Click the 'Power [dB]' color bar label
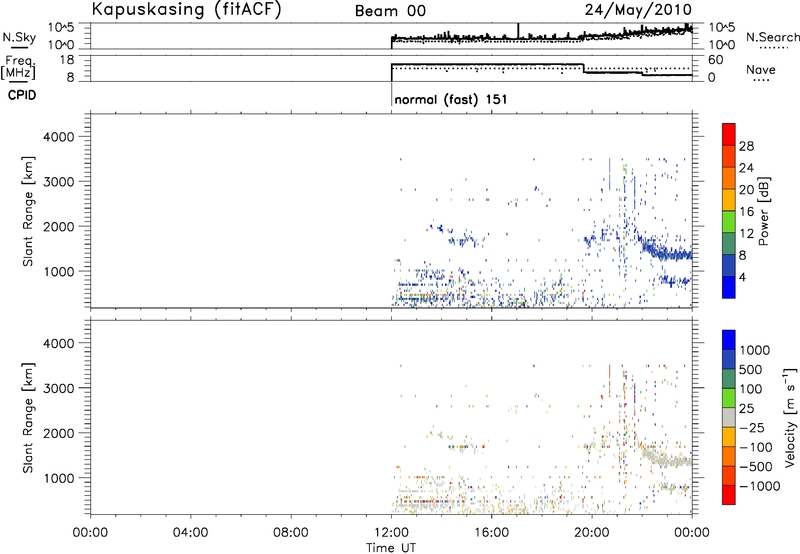The width and height of the screenshot is (800, 554). click(764, 211)
